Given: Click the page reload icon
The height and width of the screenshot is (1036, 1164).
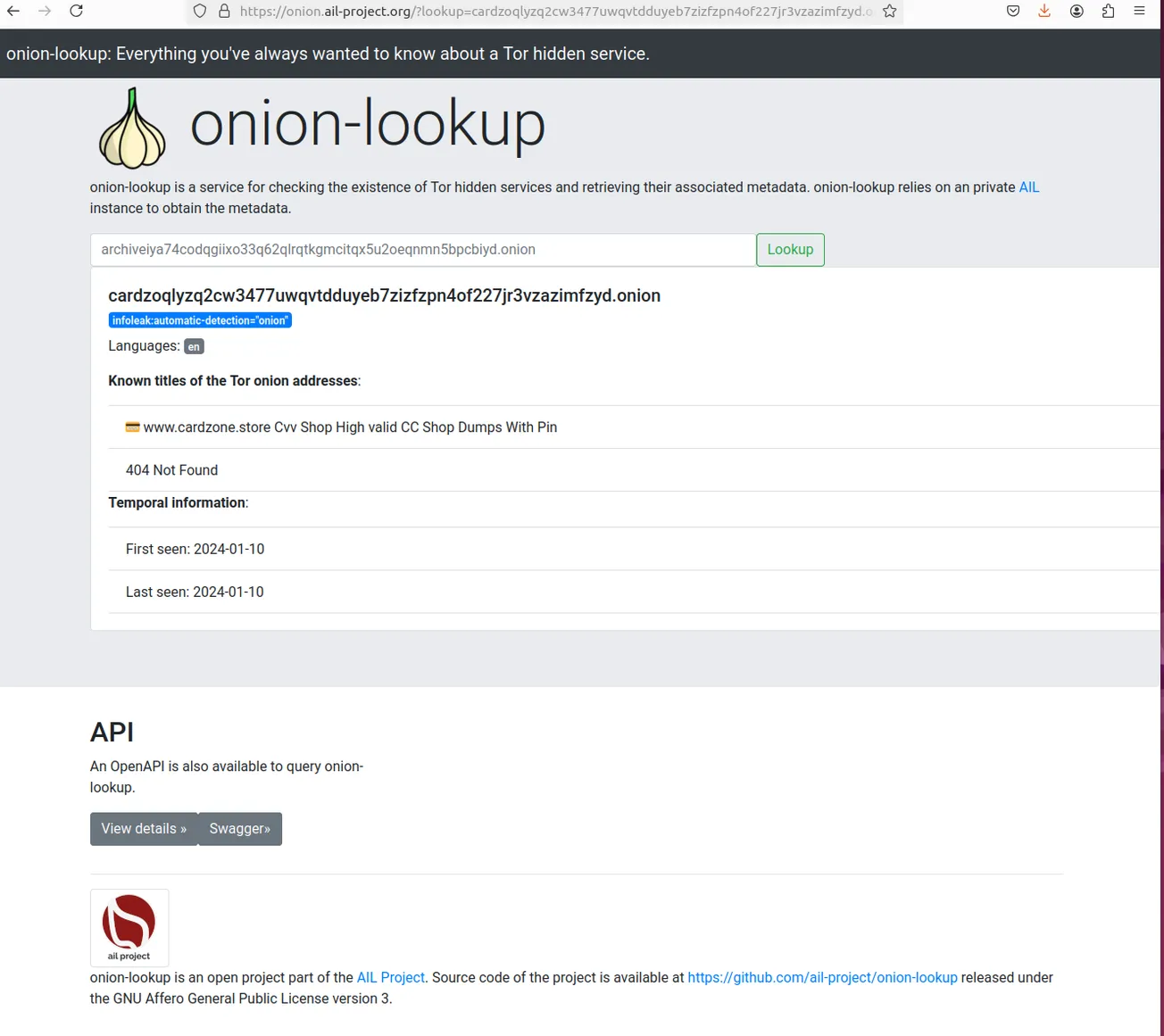Looking at the screenshot, I should click(x=76, y=11).
